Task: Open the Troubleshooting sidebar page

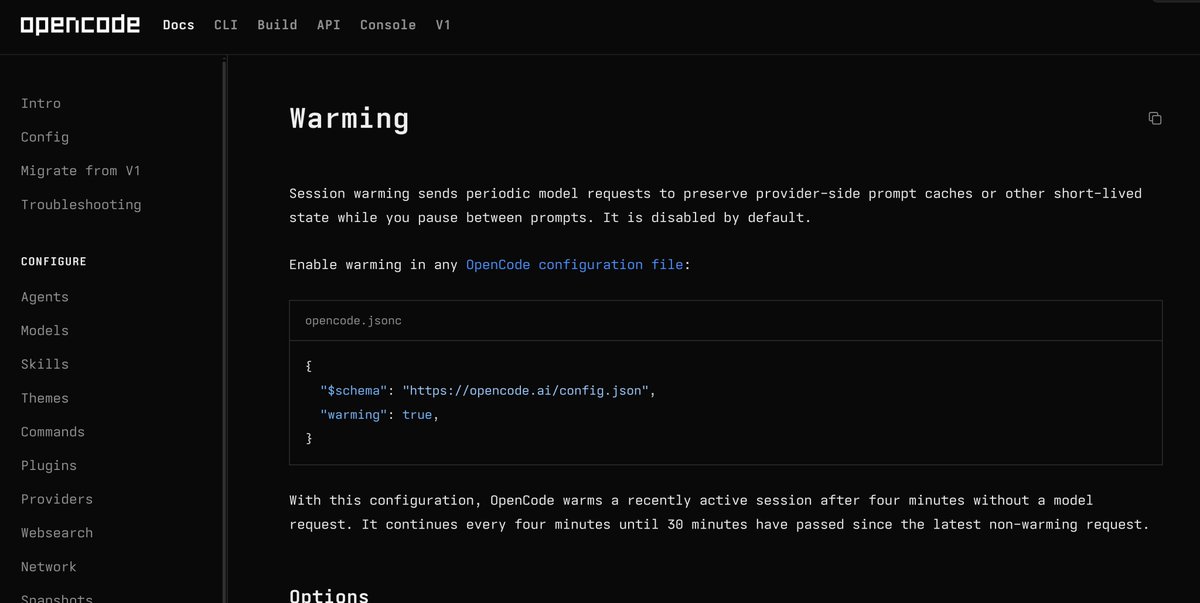Action: pyautogui.click(x=81, y=205)
